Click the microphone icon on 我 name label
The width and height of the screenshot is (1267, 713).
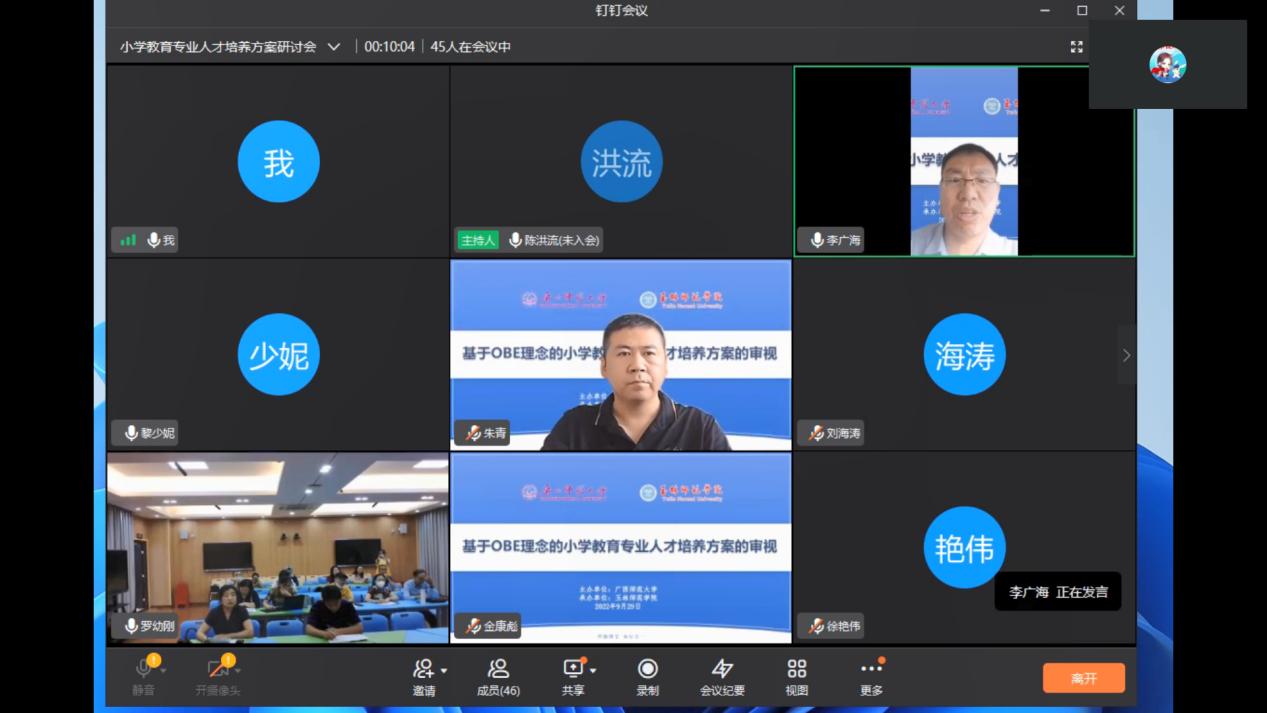pos(154,240)
